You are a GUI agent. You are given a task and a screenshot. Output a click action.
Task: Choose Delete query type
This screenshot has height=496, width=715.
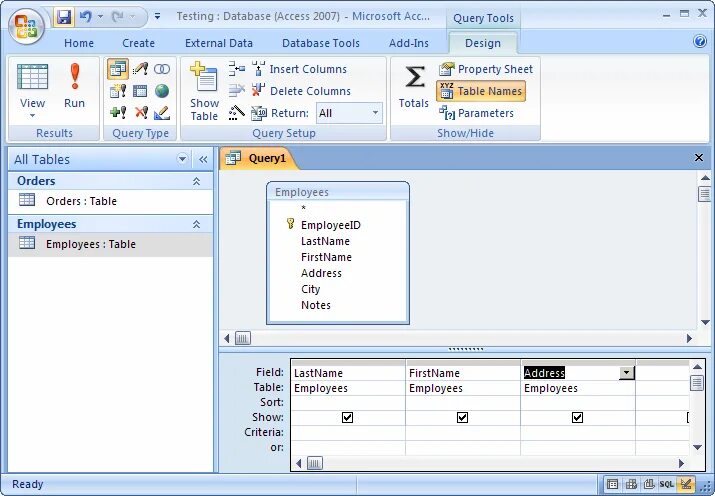(140, 112)
